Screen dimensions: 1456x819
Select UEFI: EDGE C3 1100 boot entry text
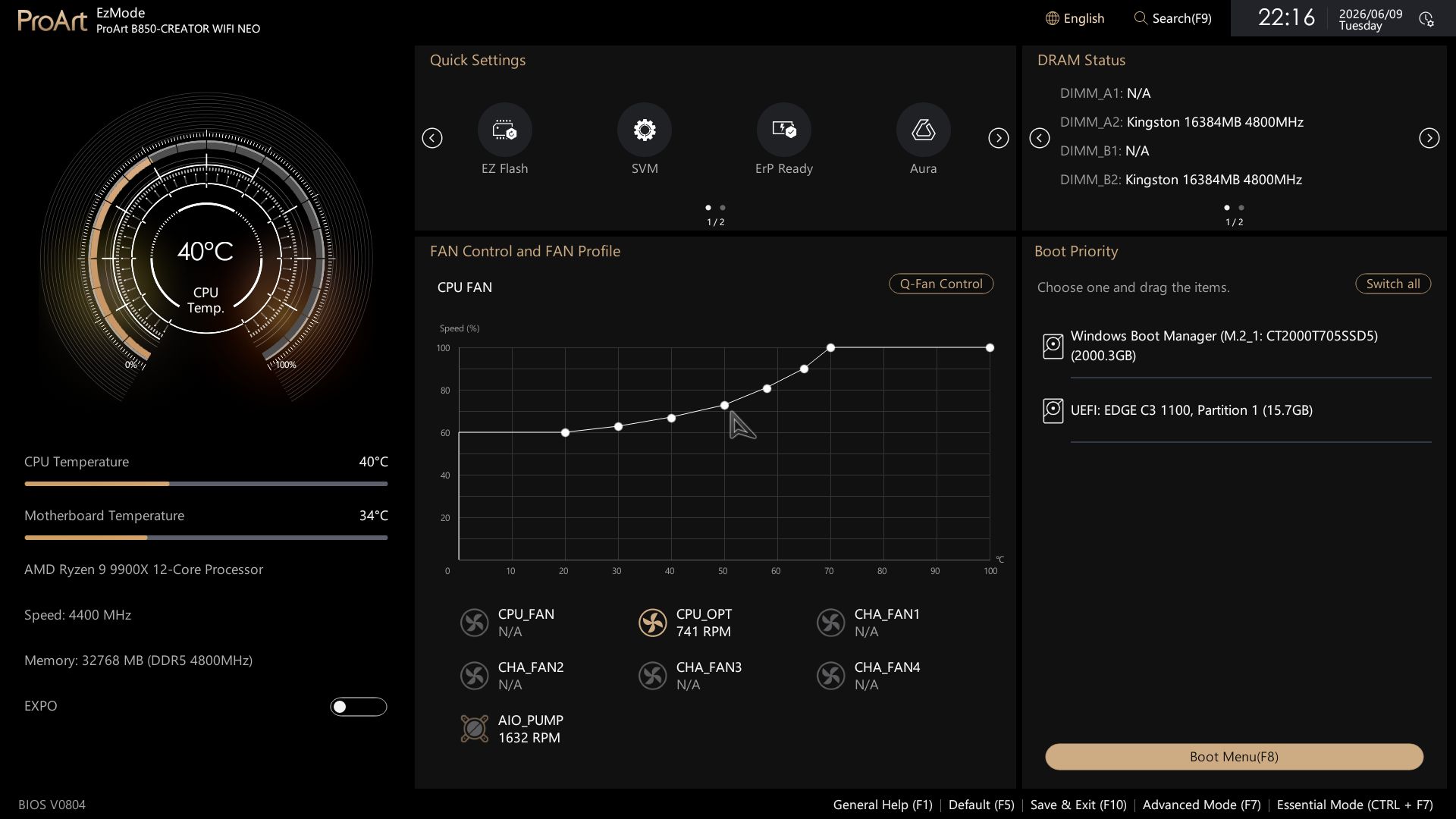pyautogui.click(x=1191, y=410)
